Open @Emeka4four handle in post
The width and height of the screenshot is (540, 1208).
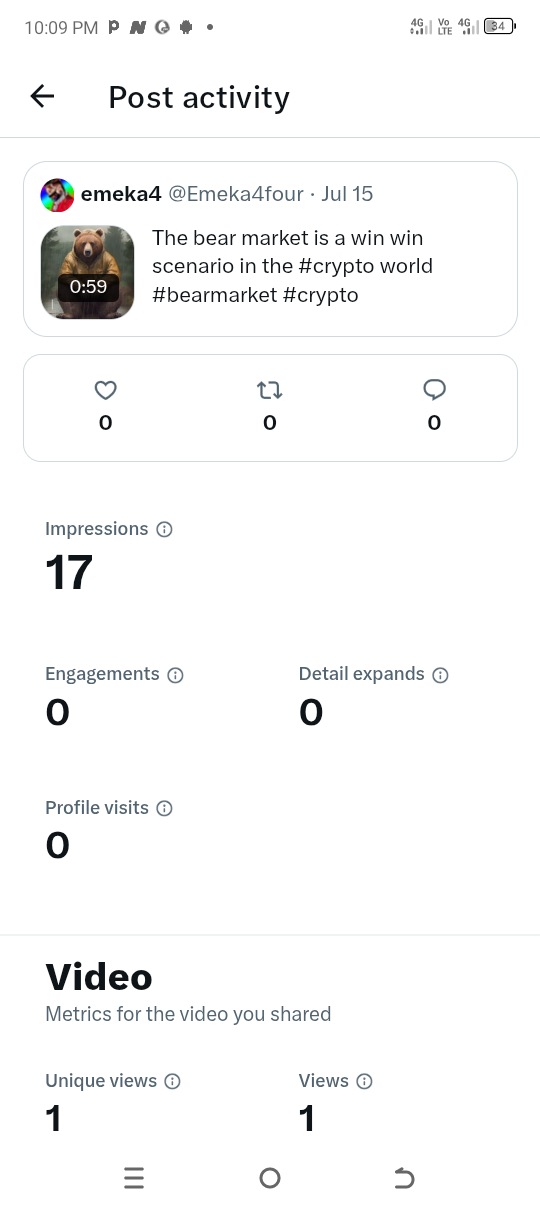pos(236,194)
